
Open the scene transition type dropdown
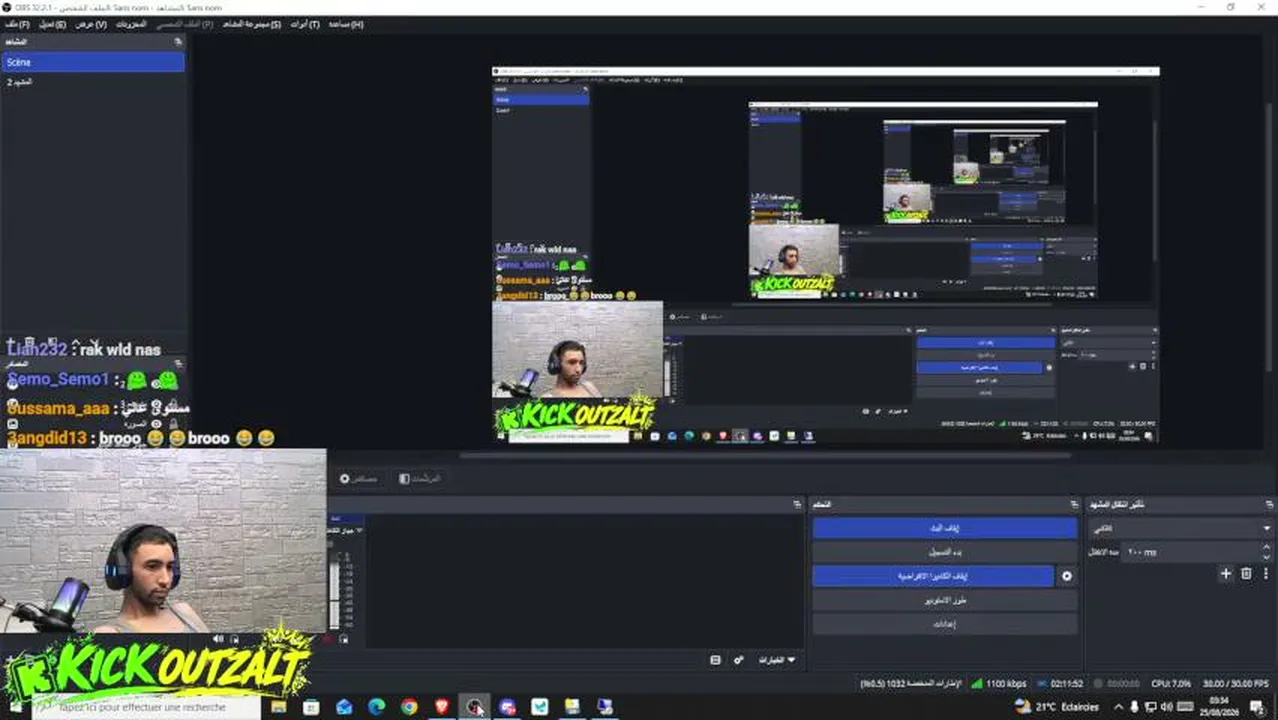pos(1181,528)
